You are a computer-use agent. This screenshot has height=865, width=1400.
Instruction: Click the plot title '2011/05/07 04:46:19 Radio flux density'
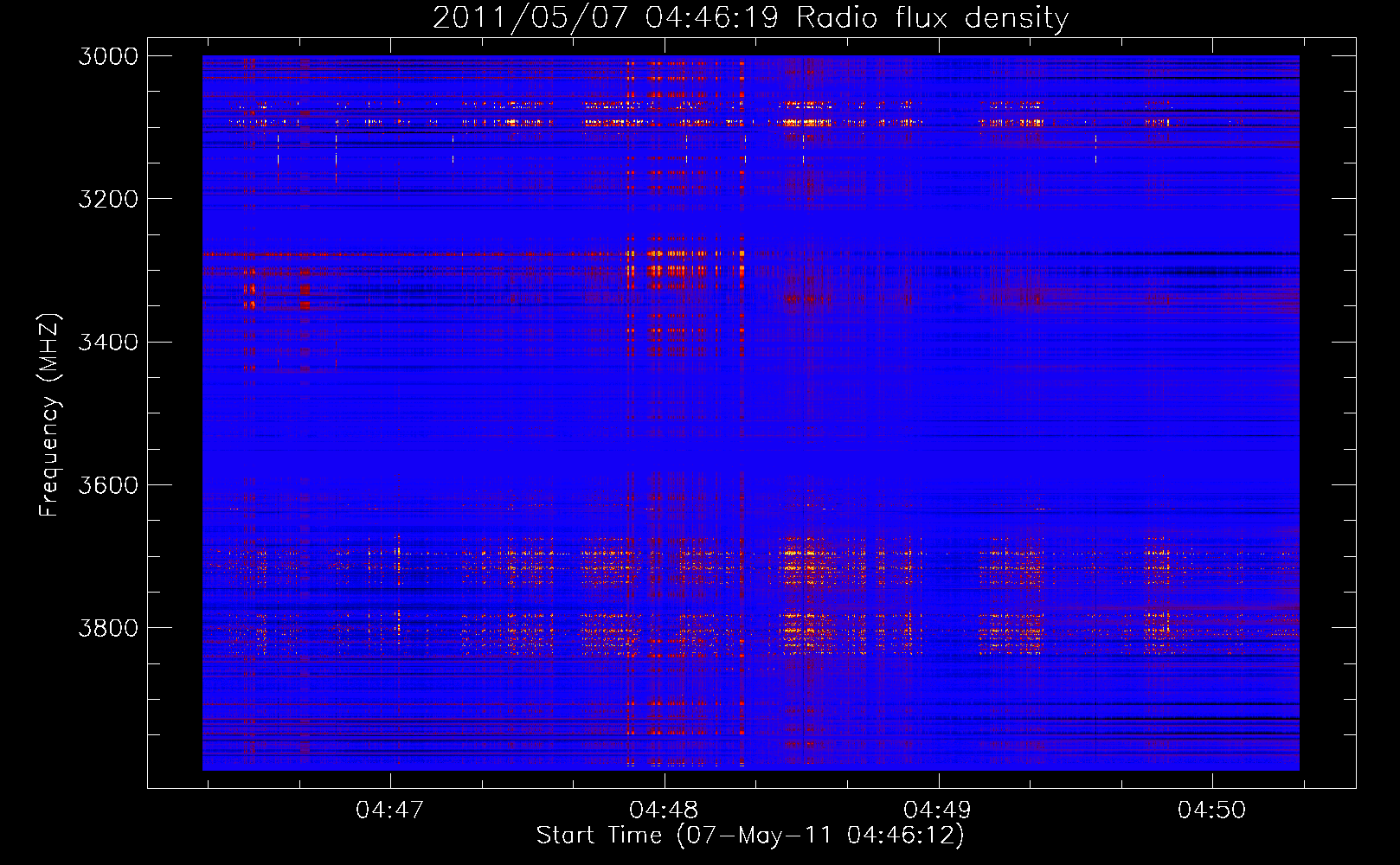pyautogui.click(x=750, y=17)
